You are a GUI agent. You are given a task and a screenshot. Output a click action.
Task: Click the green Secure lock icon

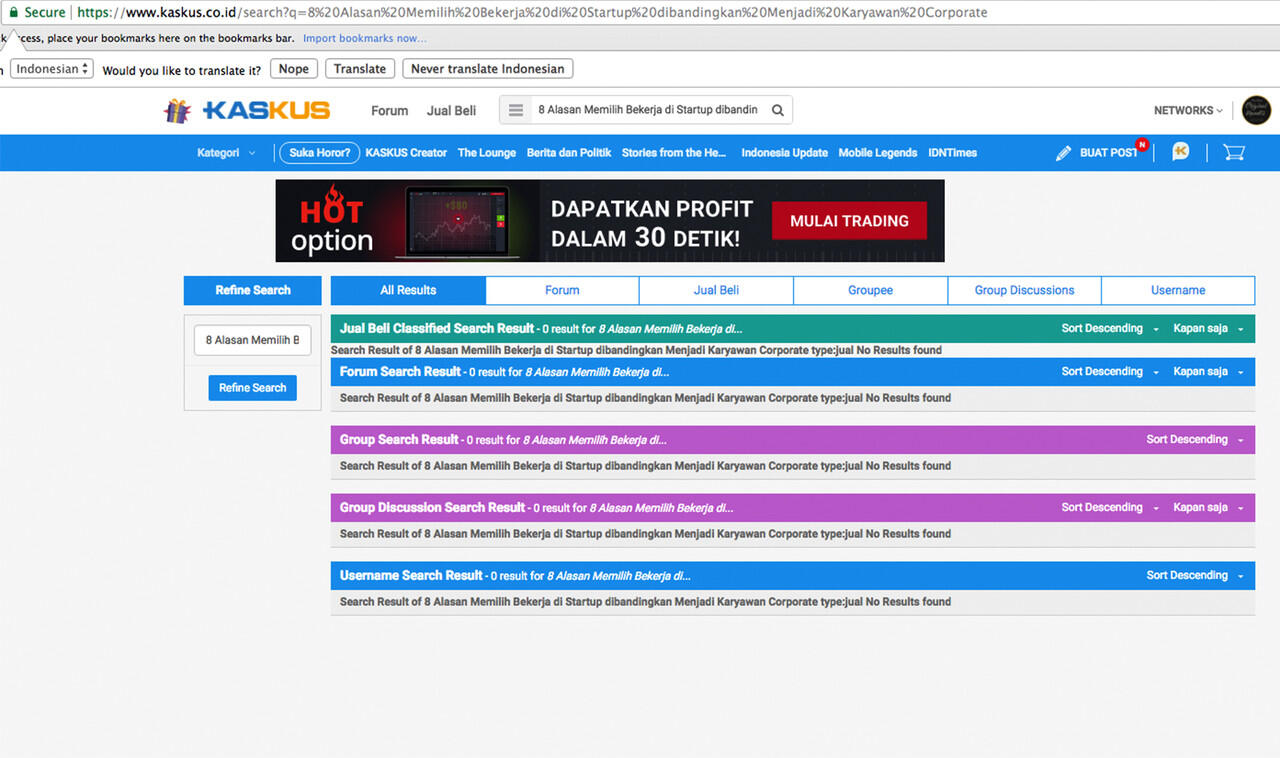point(13,12)
